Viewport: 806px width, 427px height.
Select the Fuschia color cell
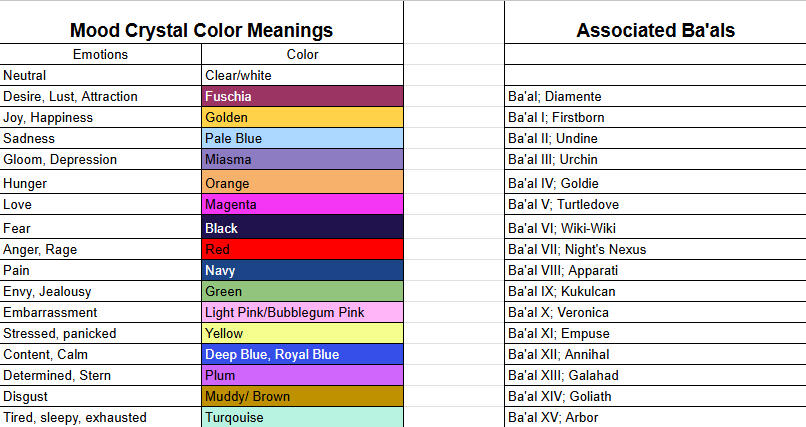[302, 96]
